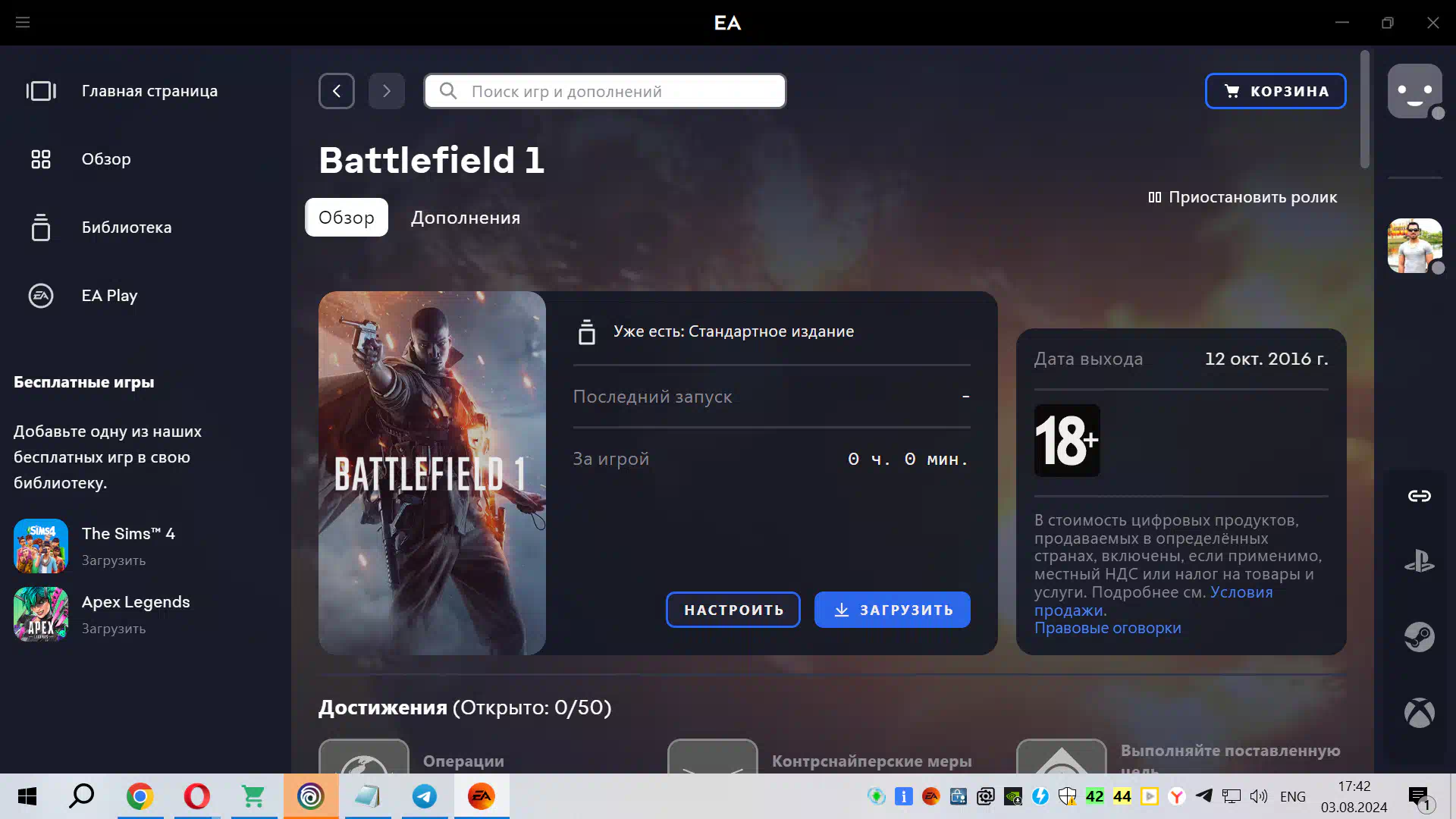
Task: Select the Обзор tab under Battlefield 1
Action: click(347, 218)
